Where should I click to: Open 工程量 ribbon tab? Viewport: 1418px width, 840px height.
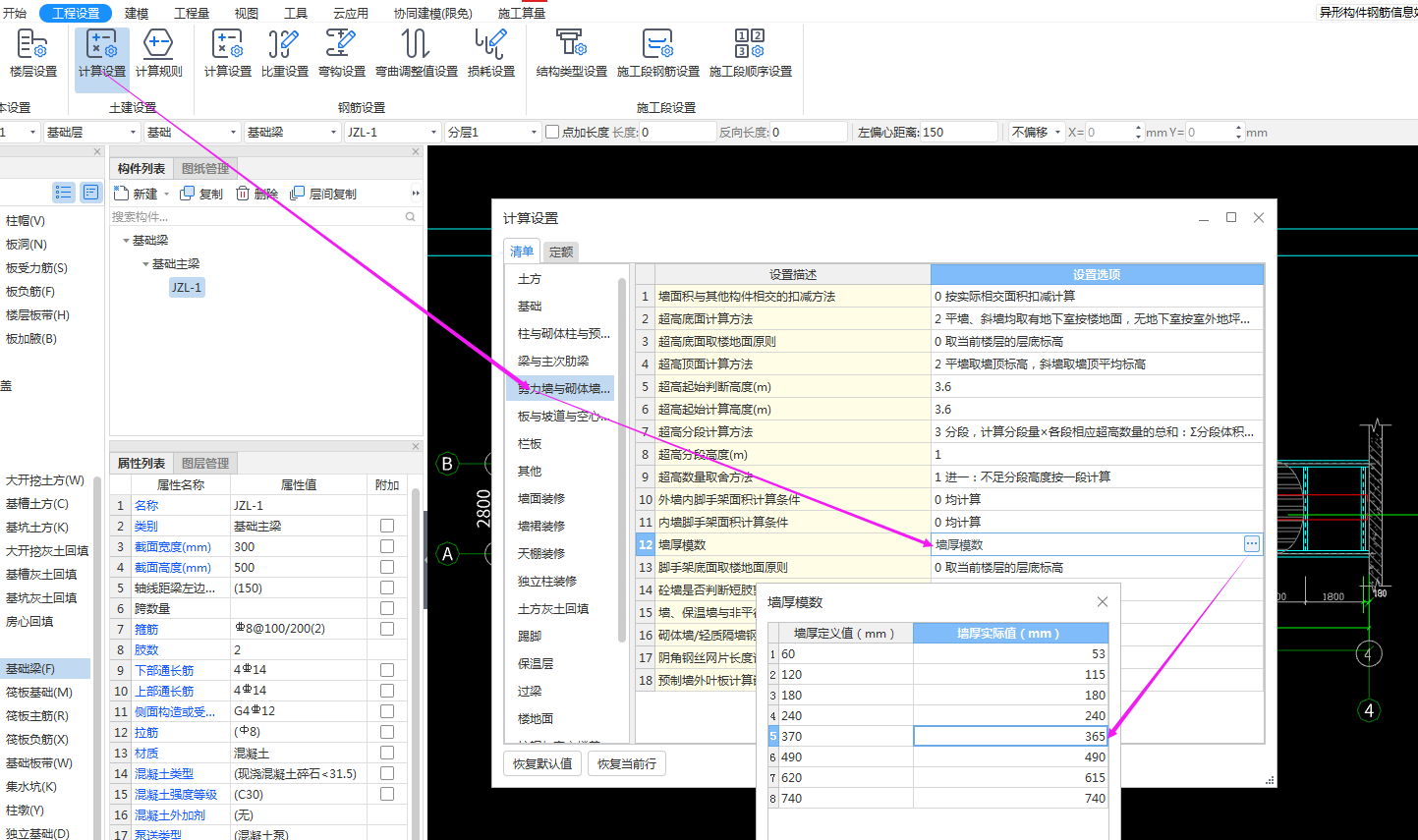tap(192, 13)
